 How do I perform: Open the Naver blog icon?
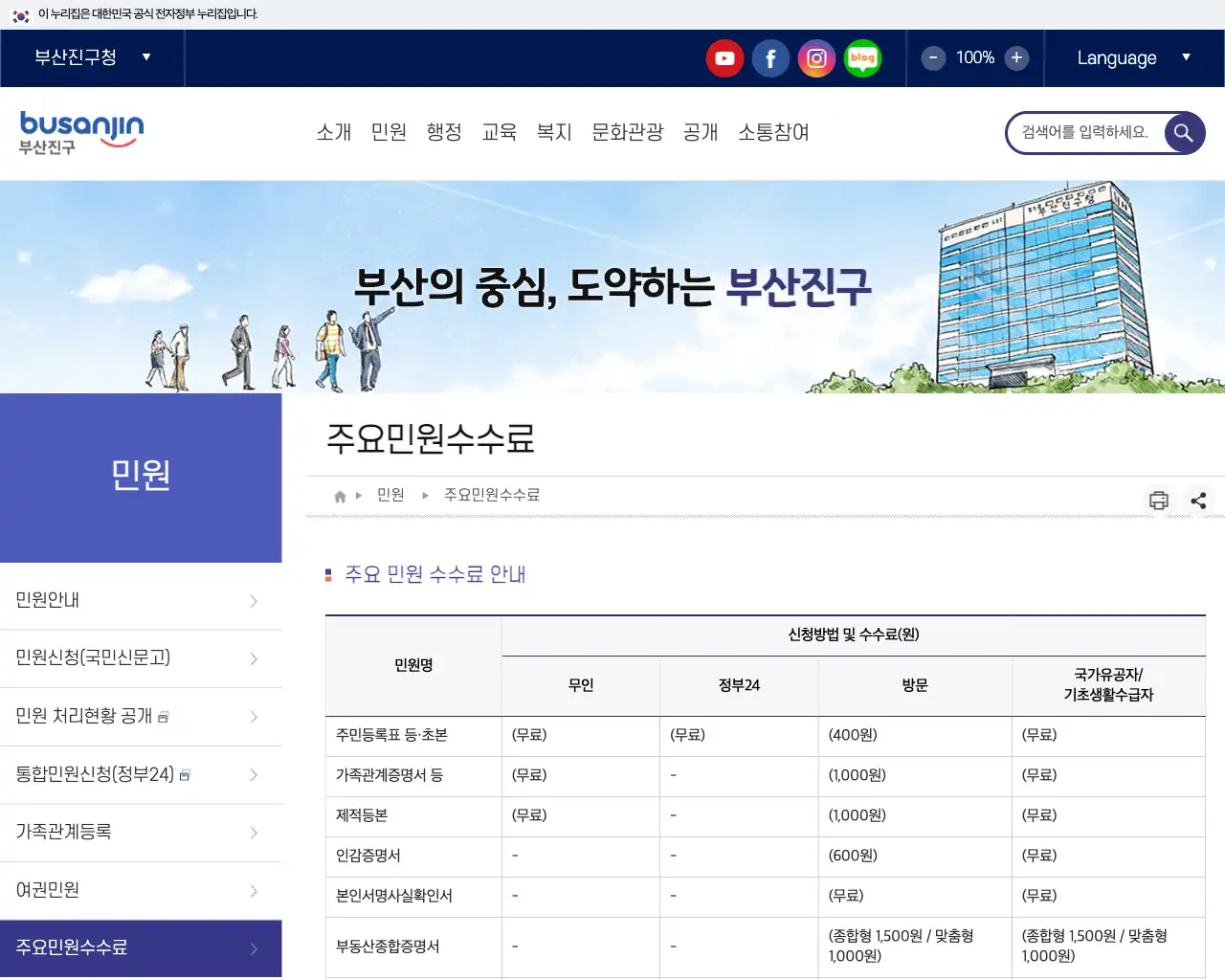(x=862, y=58)
